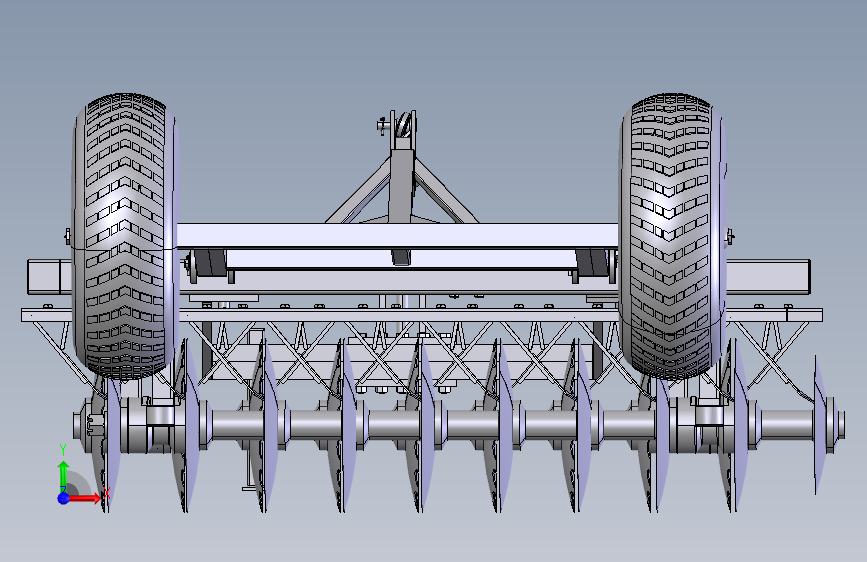Click the blue Z axis ball on triad
Viewport: 867px width, 562px height.
coord(63,498)
